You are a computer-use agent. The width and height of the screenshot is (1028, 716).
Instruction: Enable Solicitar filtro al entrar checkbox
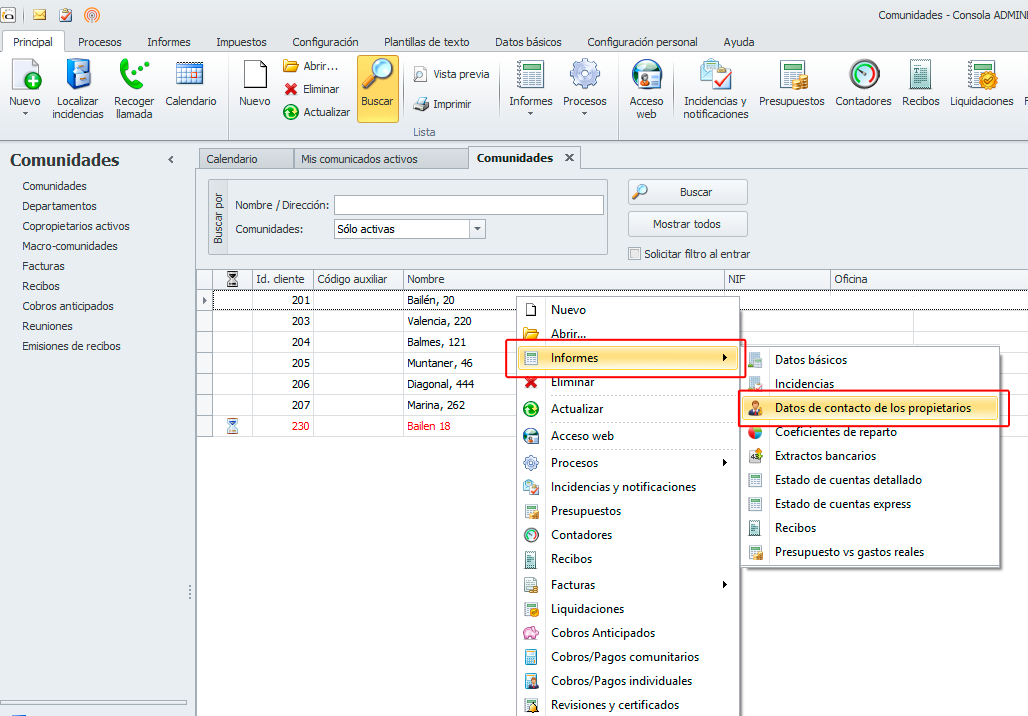tap(634, 254)
